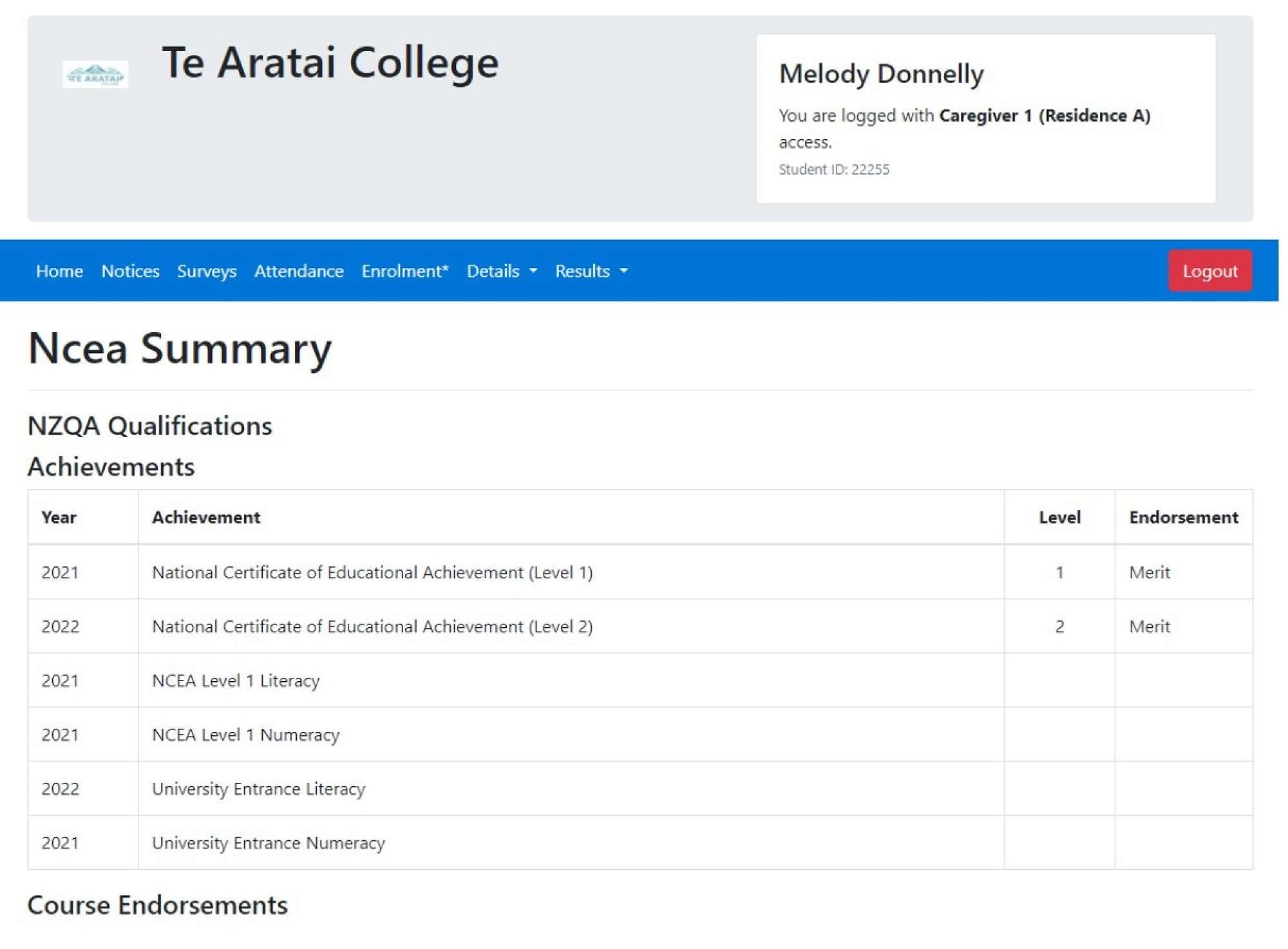The height and width of the screenshot is (949, 1288).
Task: Open the Home page link
Action: click(59, 271)
